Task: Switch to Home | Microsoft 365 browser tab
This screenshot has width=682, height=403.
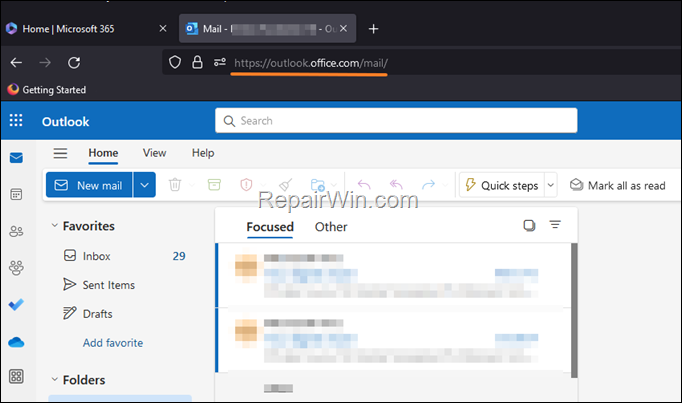Action: 68,29
